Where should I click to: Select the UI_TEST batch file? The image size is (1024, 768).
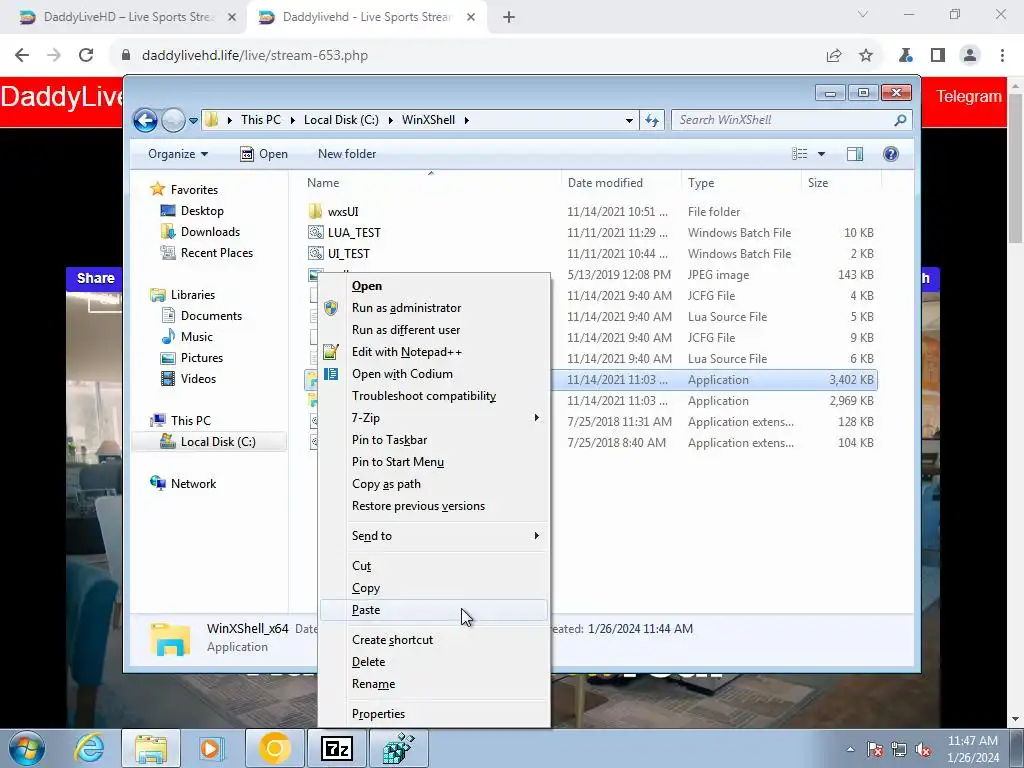point(349,254)
